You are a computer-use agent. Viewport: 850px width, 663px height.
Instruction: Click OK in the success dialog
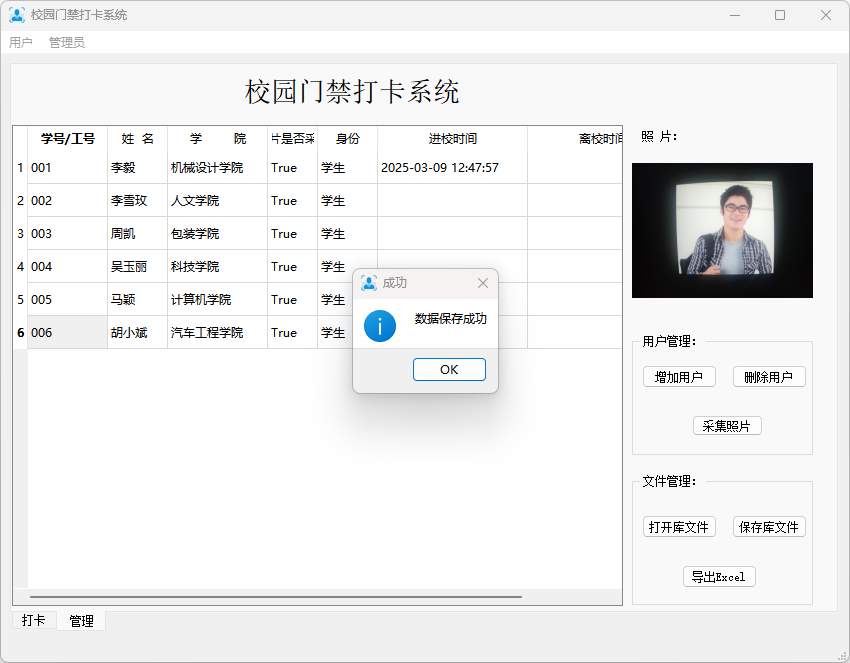point(449,370)
